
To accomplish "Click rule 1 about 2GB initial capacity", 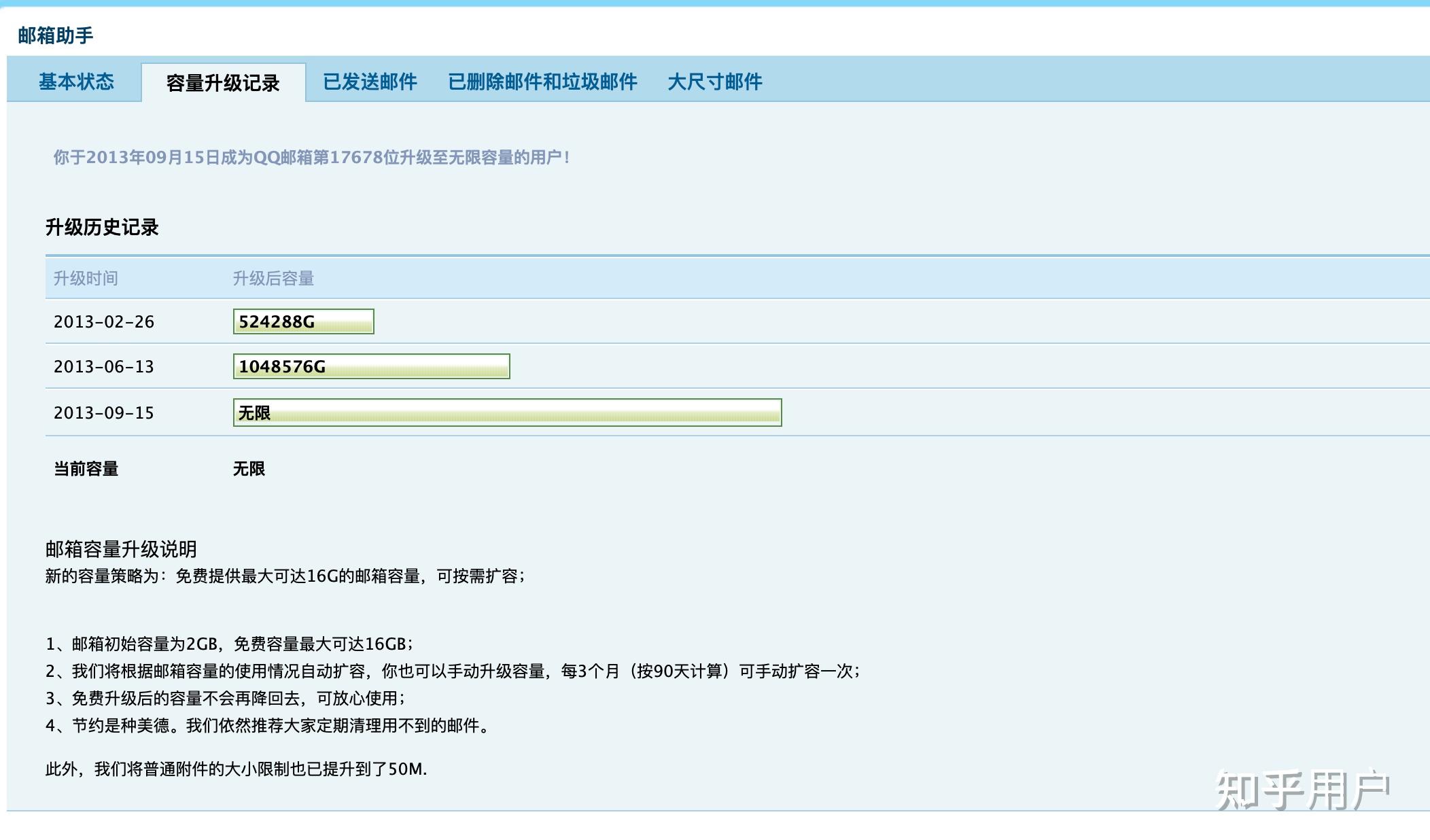I will point(230,644).
